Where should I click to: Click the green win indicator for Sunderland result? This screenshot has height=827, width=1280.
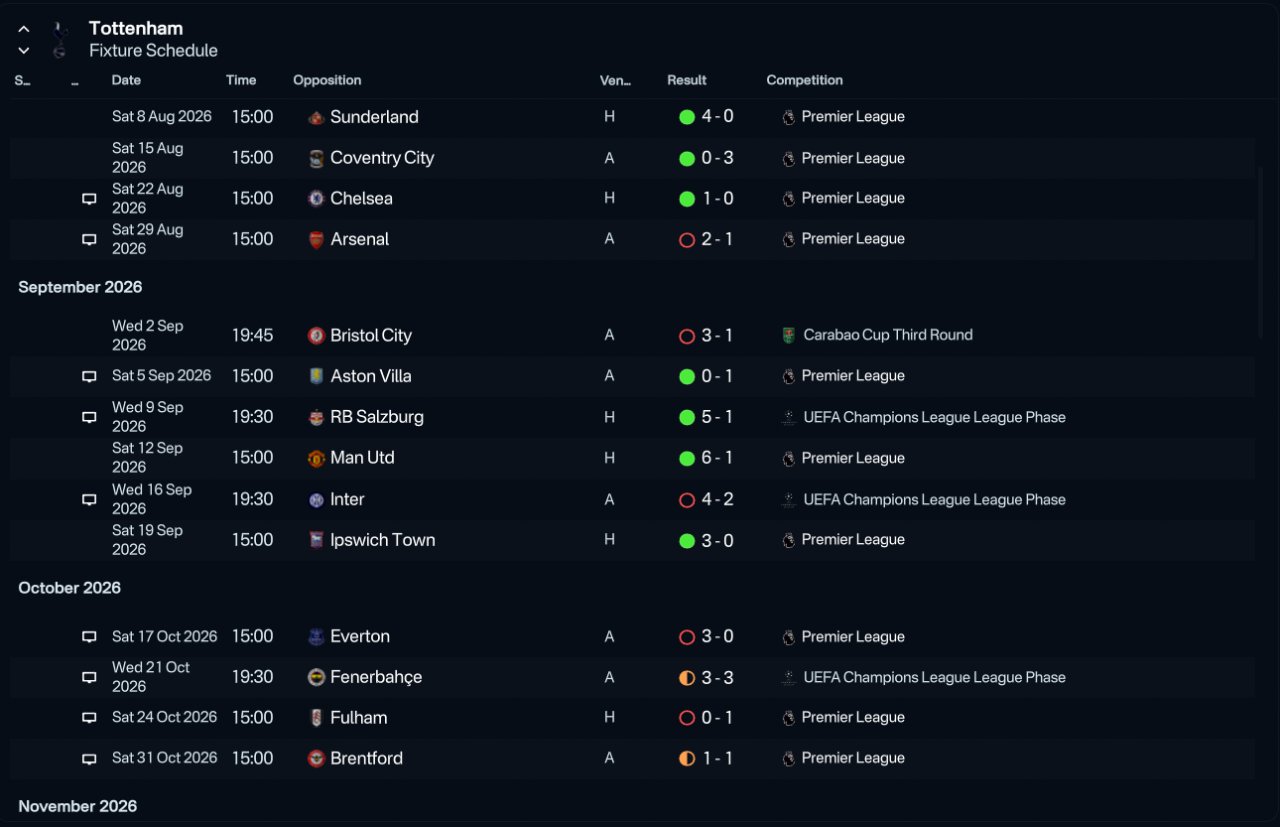pyautogui.click(x=687, y=117)
